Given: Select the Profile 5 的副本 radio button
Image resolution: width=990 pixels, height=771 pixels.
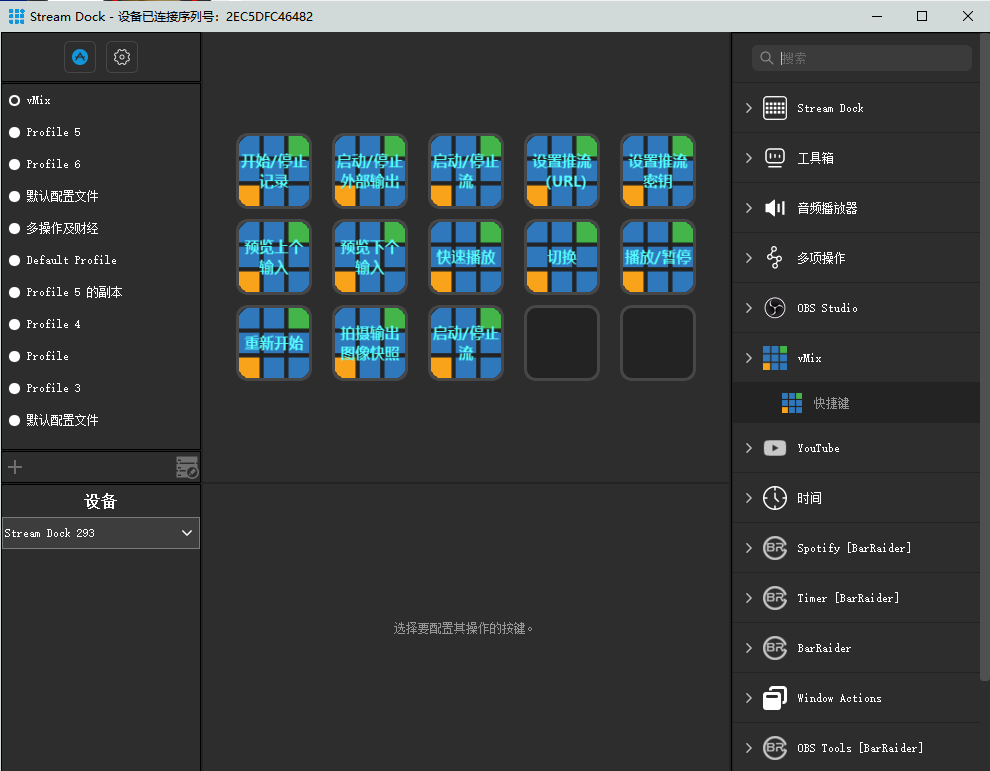Looking at the screenshot, I should pyautogui.click(x=15, y=292).
